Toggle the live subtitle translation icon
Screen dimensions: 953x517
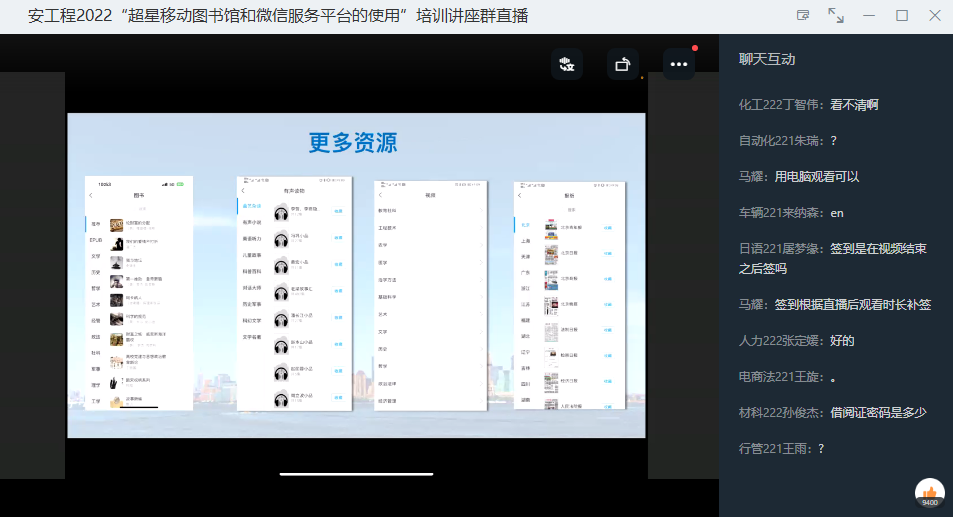click(567, 64)
